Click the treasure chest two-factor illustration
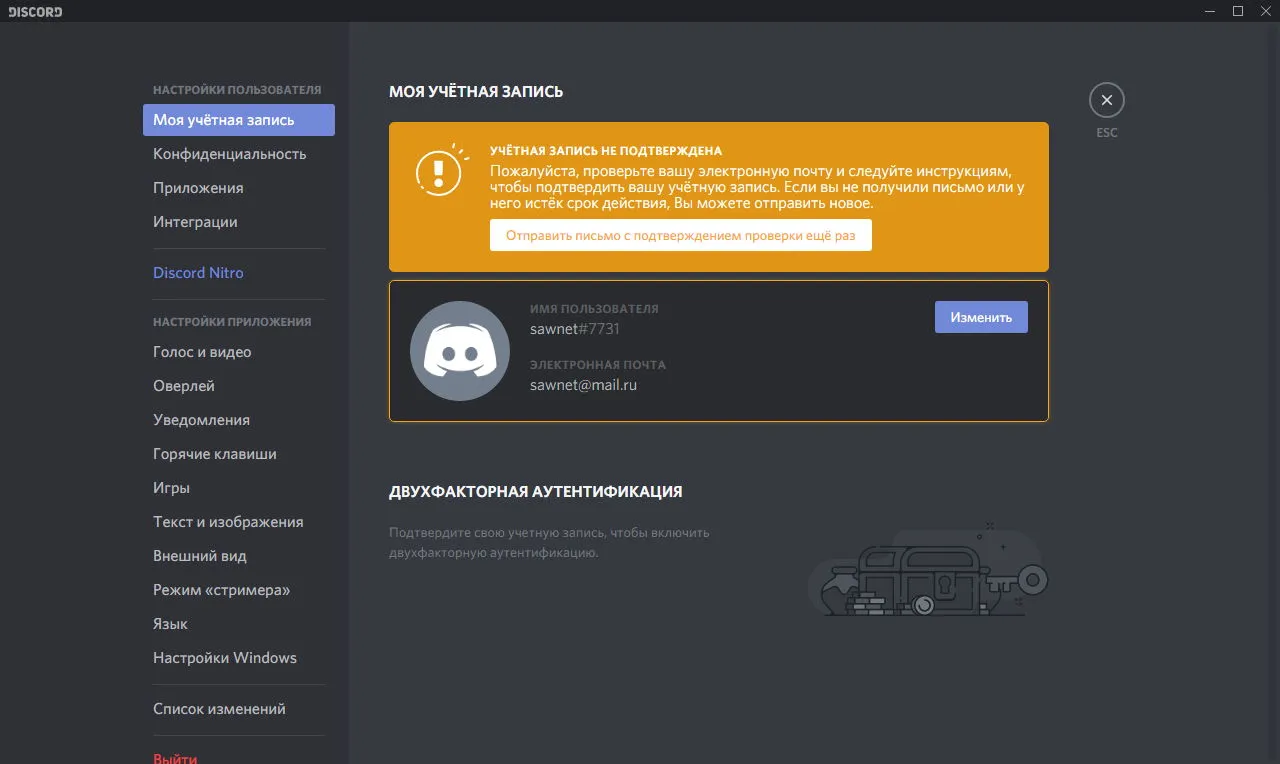The width and height of the screenshot is (1280, 764). [927, 571]
